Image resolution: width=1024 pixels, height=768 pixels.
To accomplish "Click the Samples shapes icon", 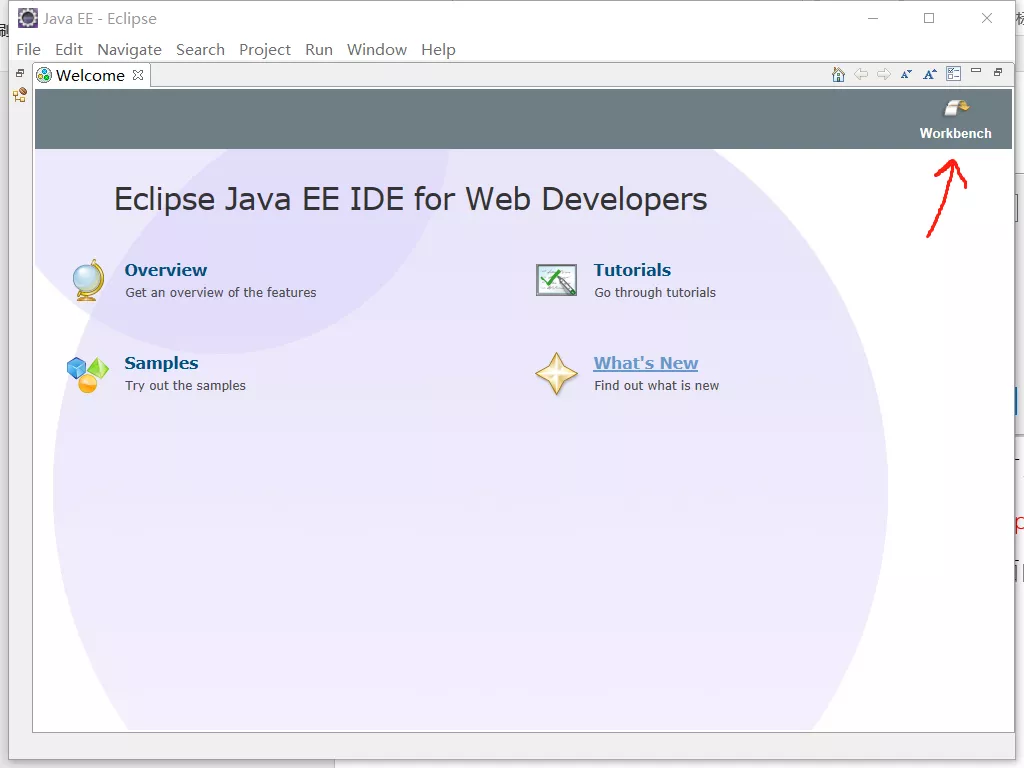I will (x=88, y=374).
